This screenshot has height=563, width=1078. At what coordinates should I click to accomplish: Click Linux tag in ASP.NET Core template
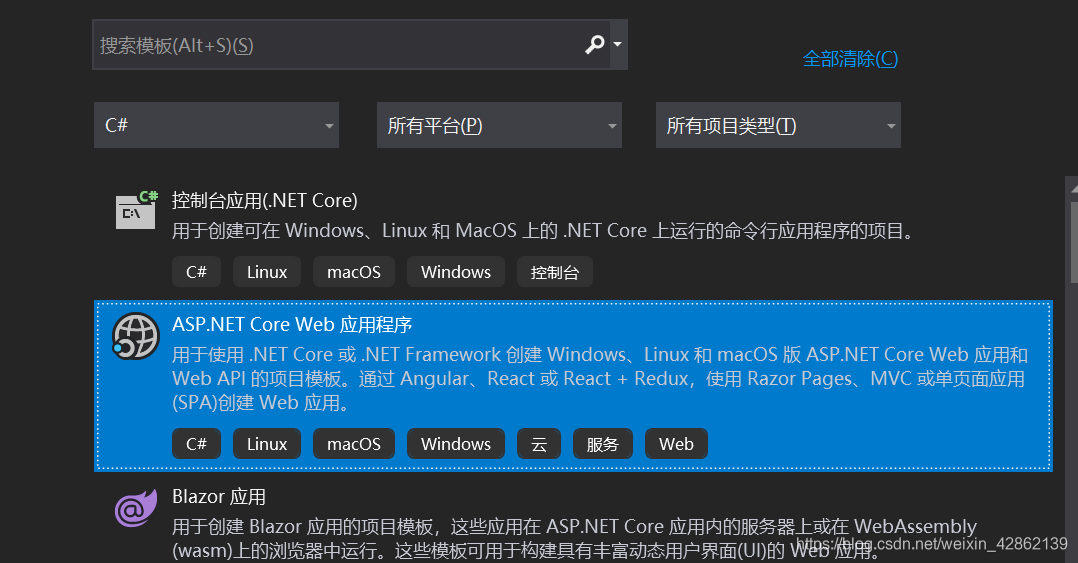[267, 443]
